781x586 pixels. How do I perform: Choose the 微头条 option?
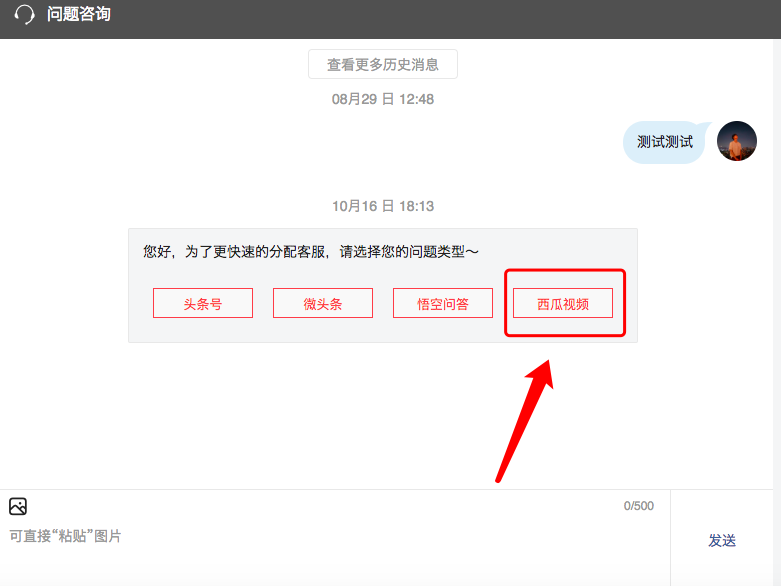(323, 303)
